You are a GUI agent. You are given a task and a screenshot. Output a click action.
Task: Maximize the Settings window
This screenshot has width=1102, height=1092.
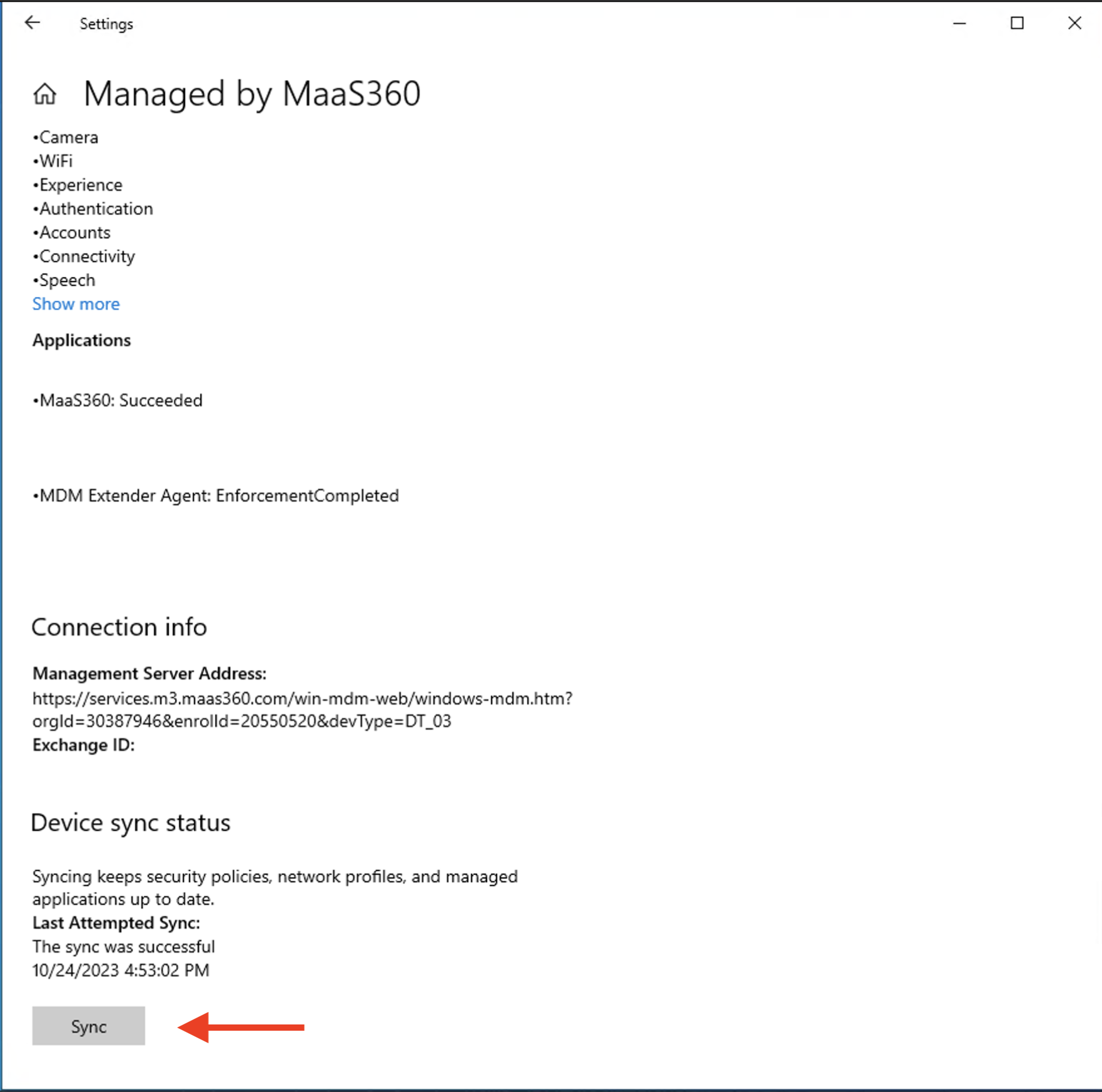(1017, 23)
